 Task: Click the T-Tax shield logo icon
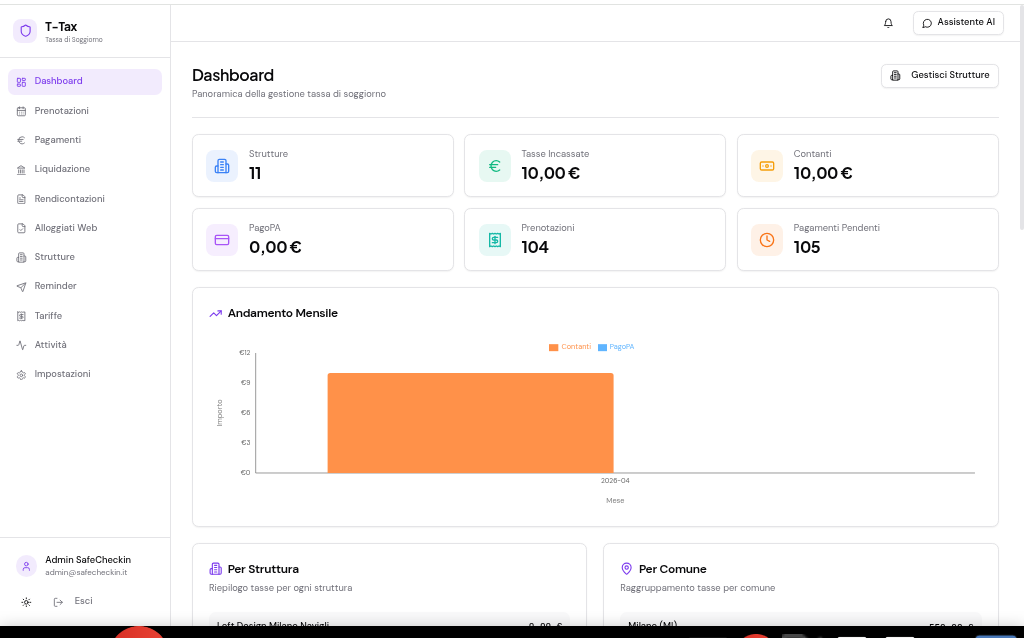(25, 31)
